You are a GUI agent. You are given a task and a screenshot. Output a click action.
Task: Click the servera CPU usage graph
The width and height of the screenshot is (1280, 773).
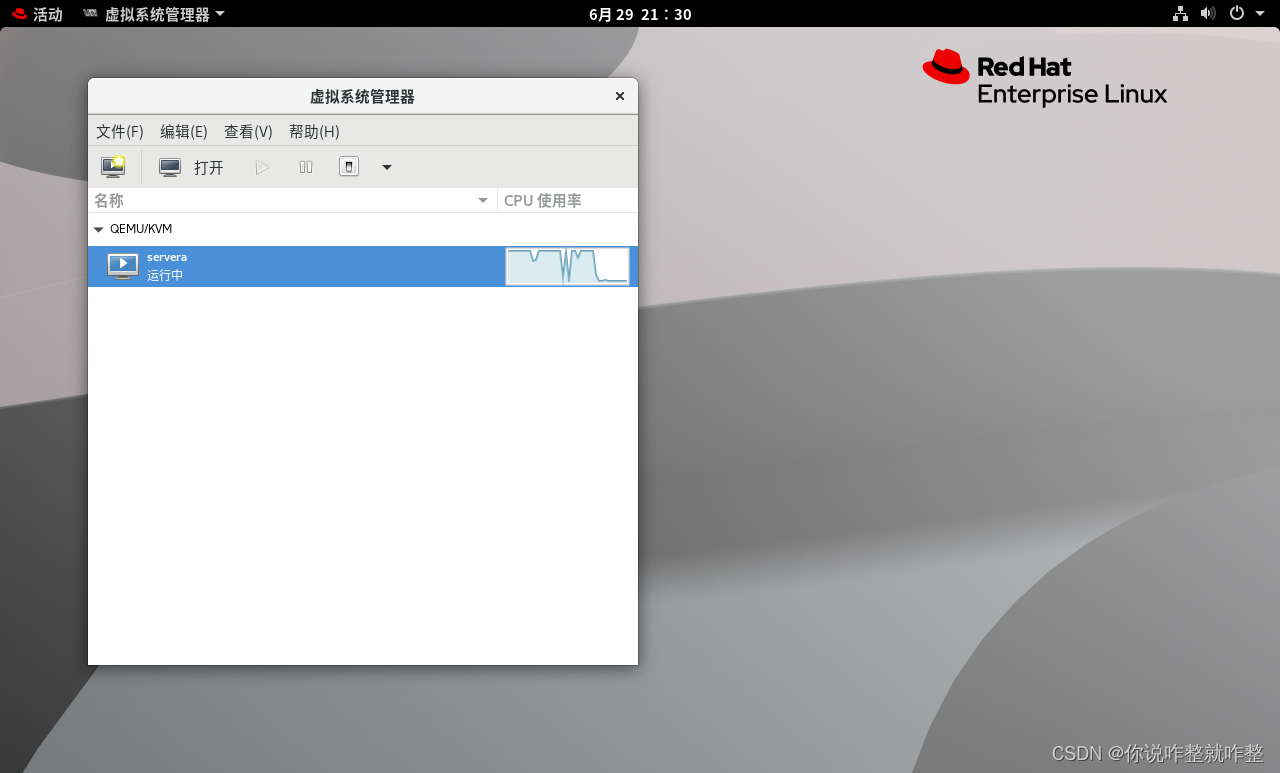point(567,266)
